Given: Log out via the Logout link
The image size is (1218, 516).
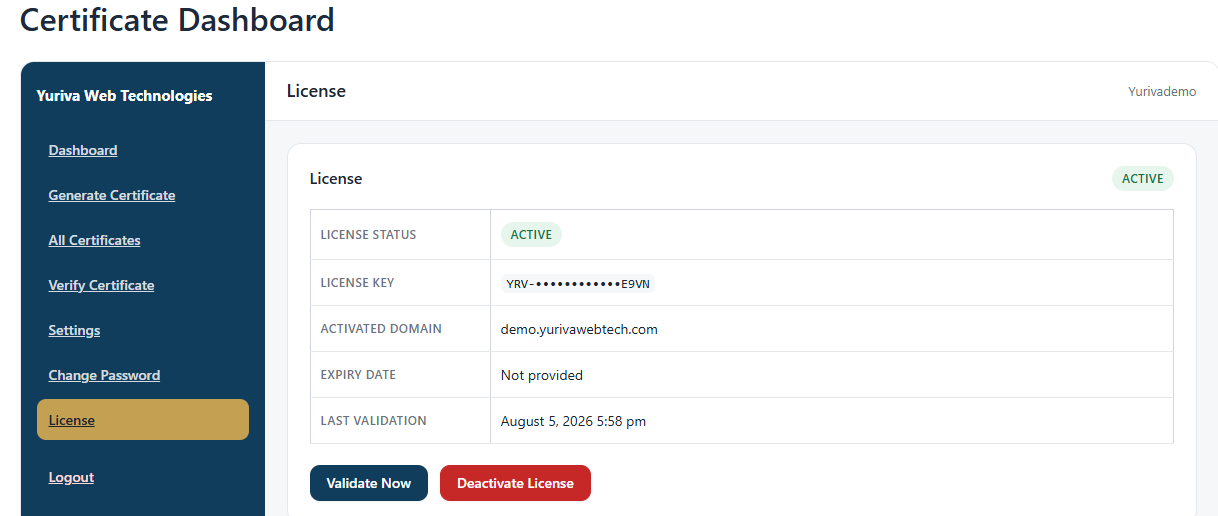Looking at the screenshot, I should (71, 477).
